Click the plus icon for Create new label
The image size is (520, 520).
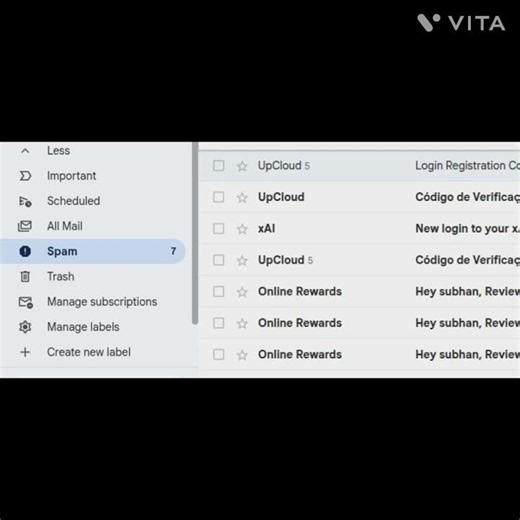(25, 352)
